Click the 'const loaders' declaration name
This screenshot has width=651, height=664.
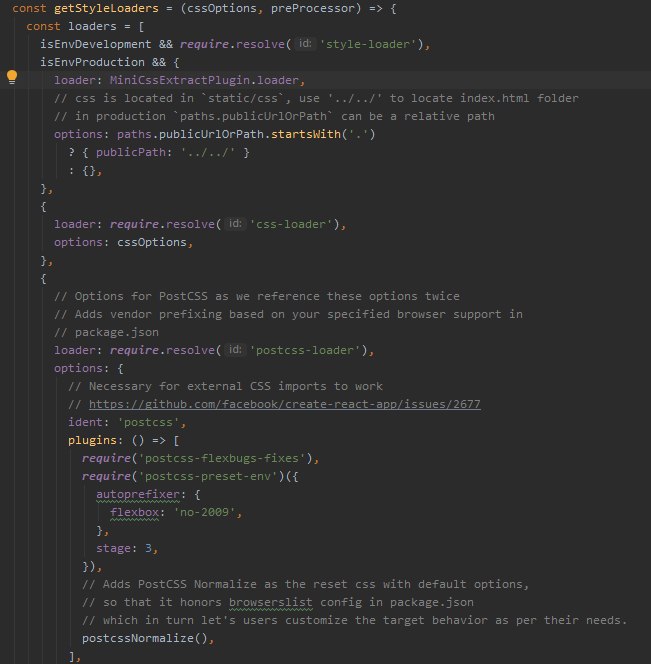pos(92,26)
